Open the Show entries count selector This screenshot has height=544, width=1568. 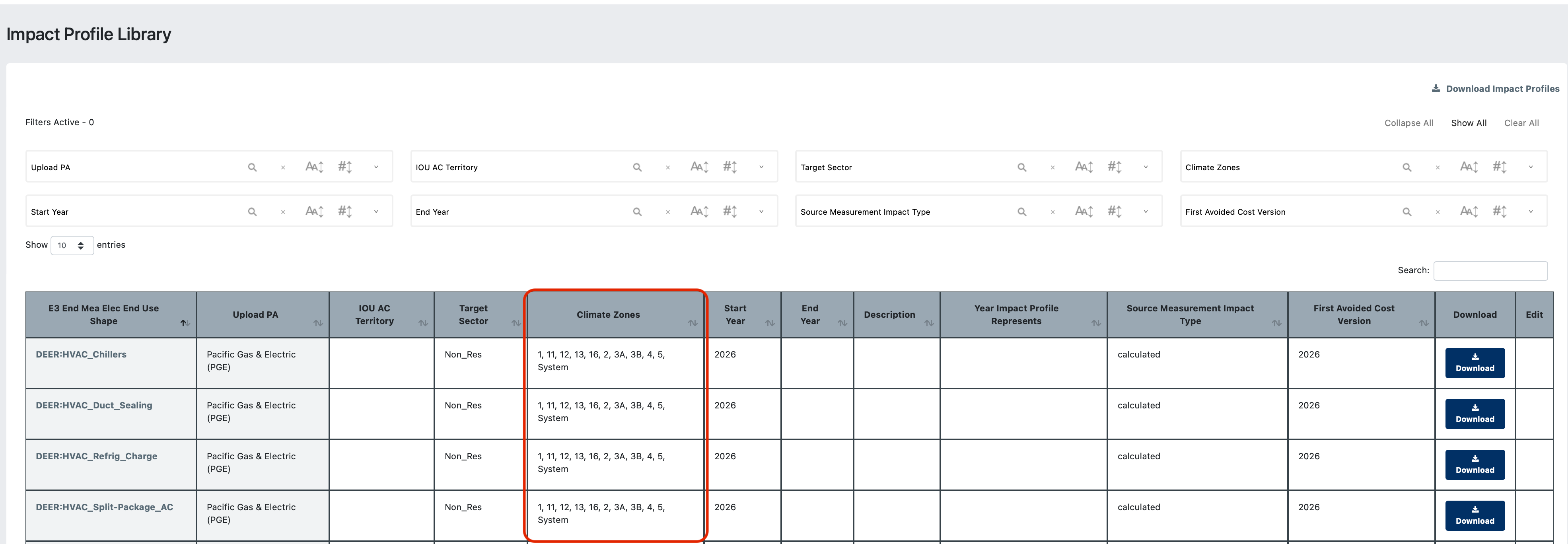pyautogui.click(x=72, y=245)
